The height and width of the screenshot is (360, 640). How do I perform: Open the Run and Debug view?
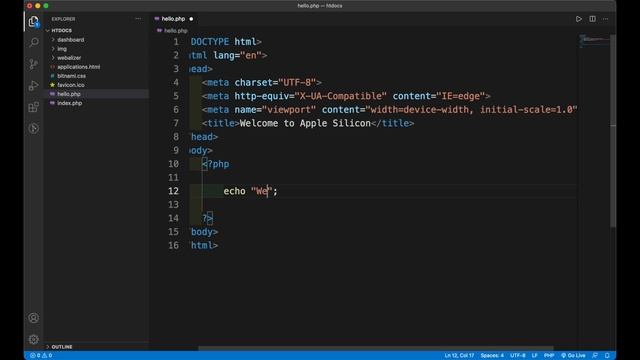point(34,85)
